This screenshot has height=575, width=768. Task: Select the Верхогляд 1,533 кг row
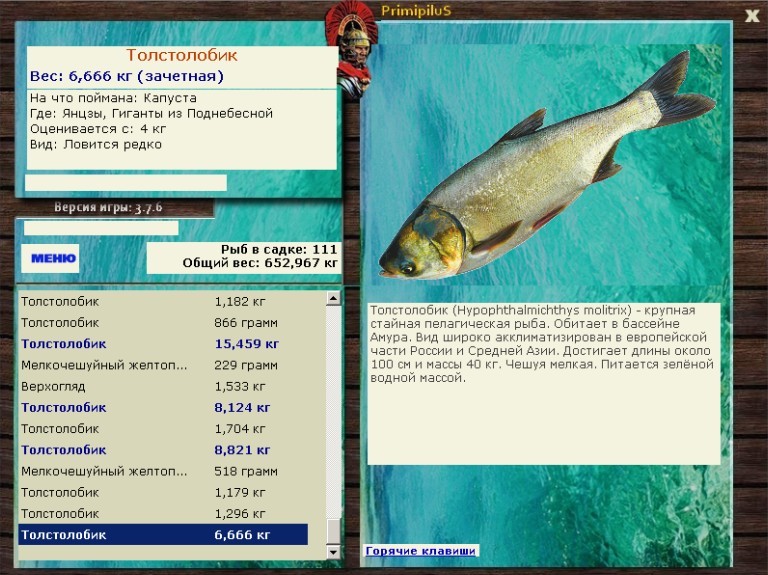(x=163, y=386)
